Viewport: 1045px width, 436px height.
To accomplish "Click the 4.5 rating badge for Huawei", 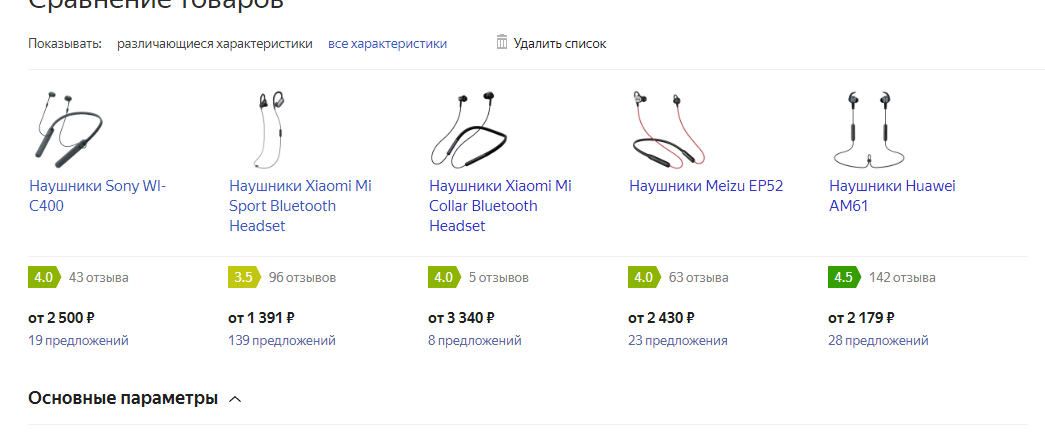I will [x=844, y=277].
